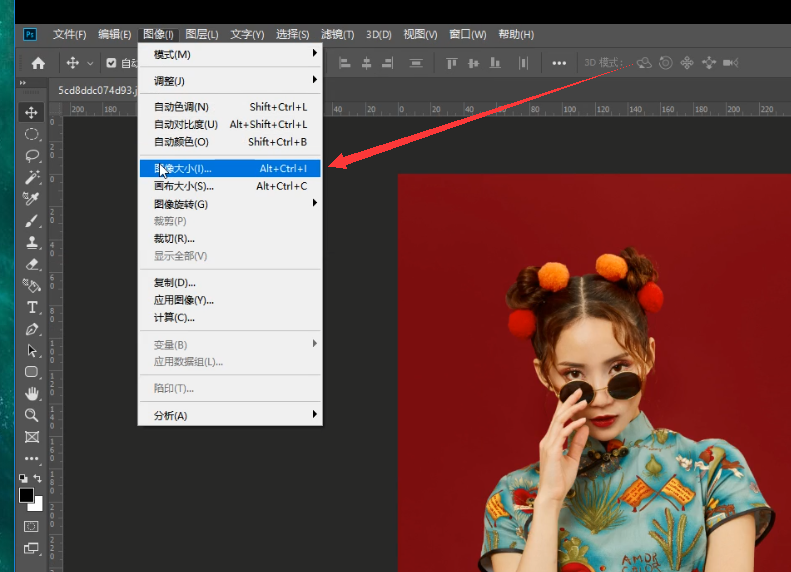791x572 pixels.
Task: Swap foreground and background colors
Action: coord(38,477)
